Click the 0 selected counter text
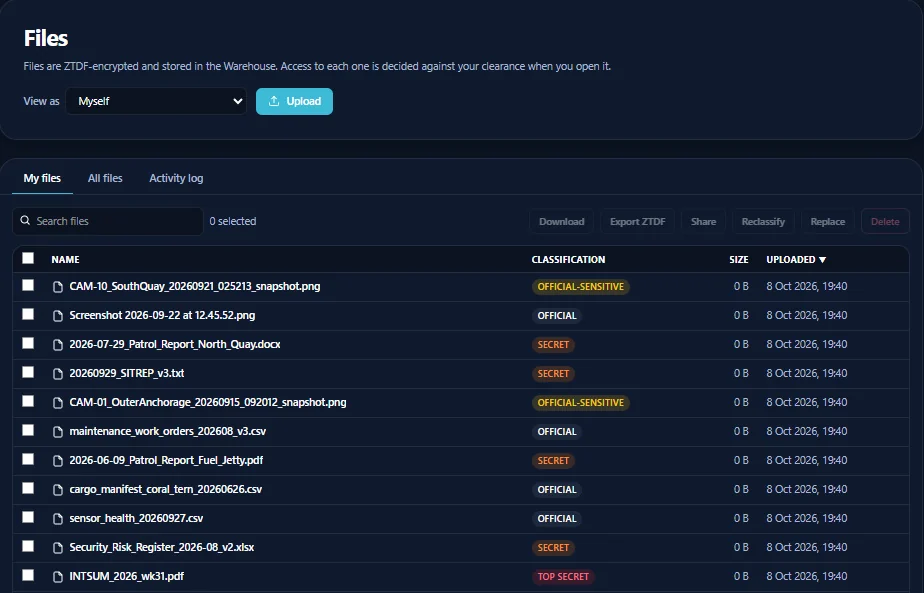The height and width of the screenshot is (593, 924). 233,221
